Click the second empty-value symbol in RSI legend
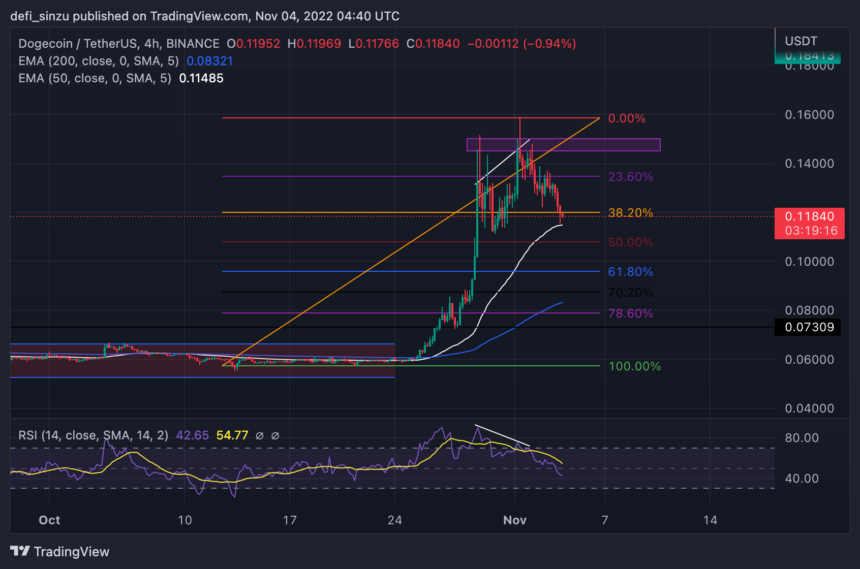This screenshot has width=860, height=569. [x=274, y=435]
